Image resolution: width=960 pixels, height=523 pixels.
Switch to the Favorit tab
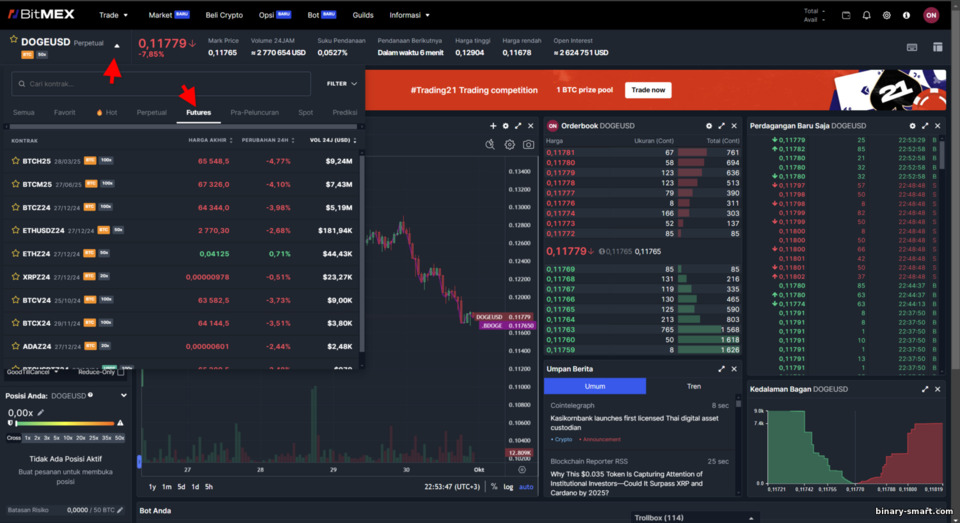point(64,113)
